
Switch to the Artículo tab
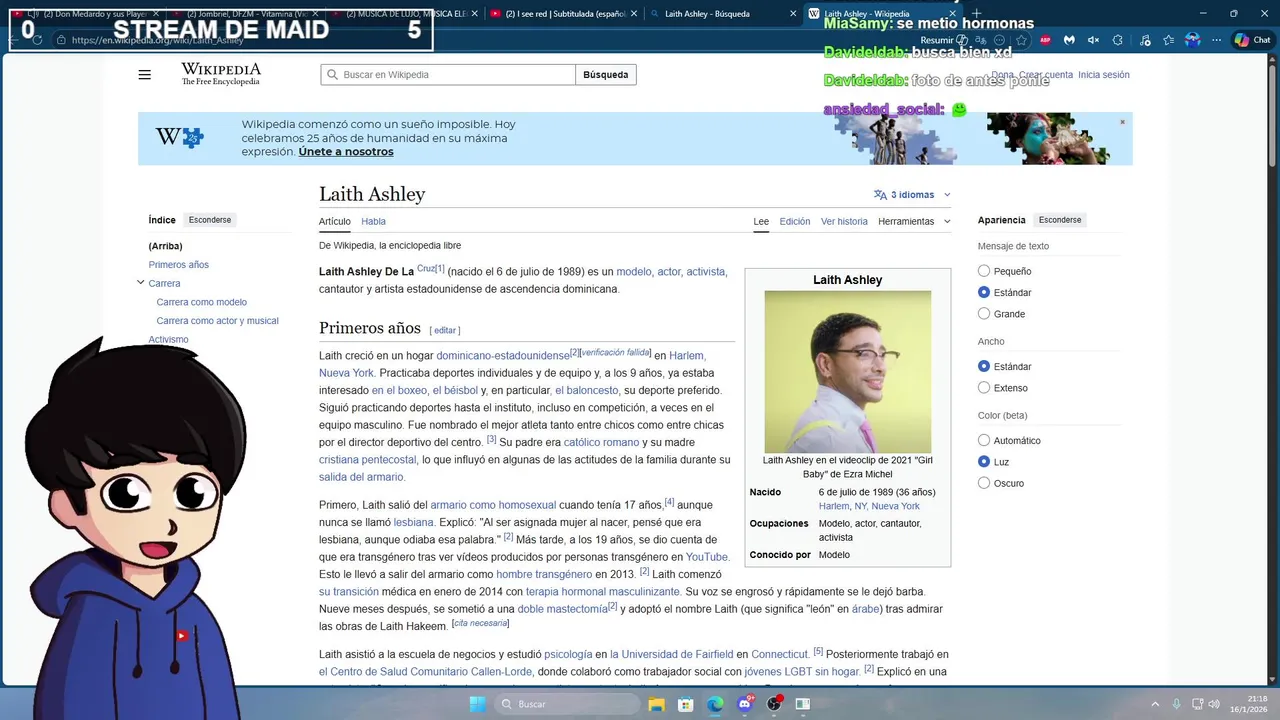coord(335,221)
